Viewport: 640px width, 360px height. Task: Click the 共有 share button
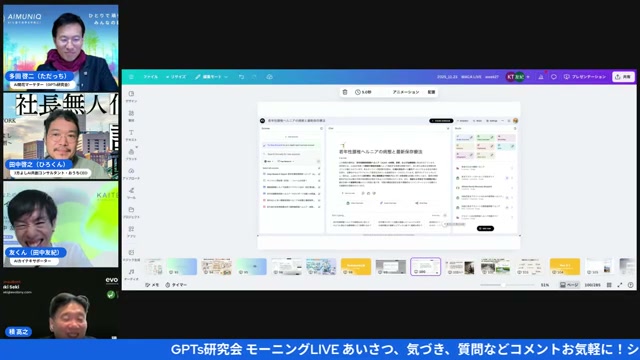[x=623, y=77]
